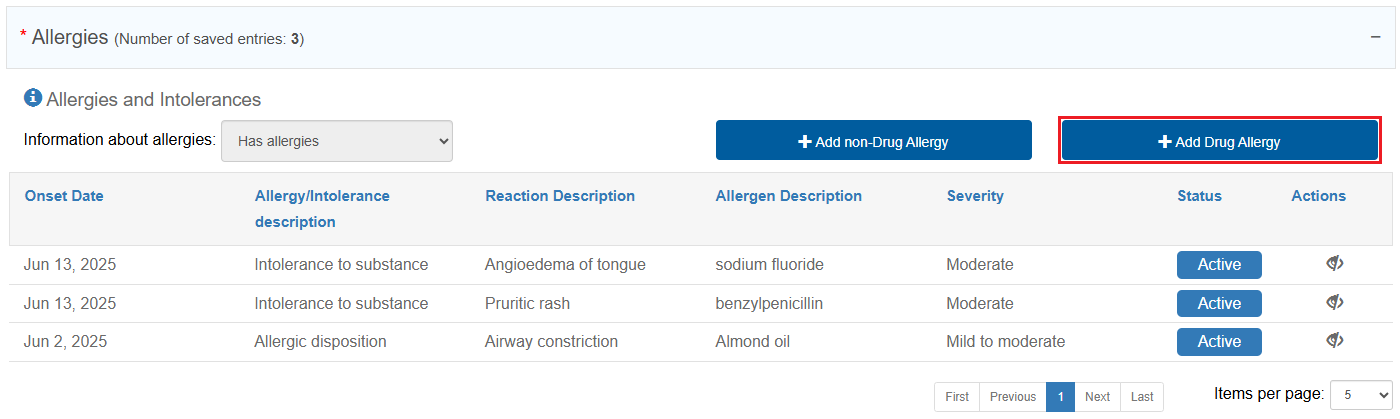Viewport: 1400px width, 419px height.
Task: Open the Items per page dropdown
Action: (x=1360, y=394)
